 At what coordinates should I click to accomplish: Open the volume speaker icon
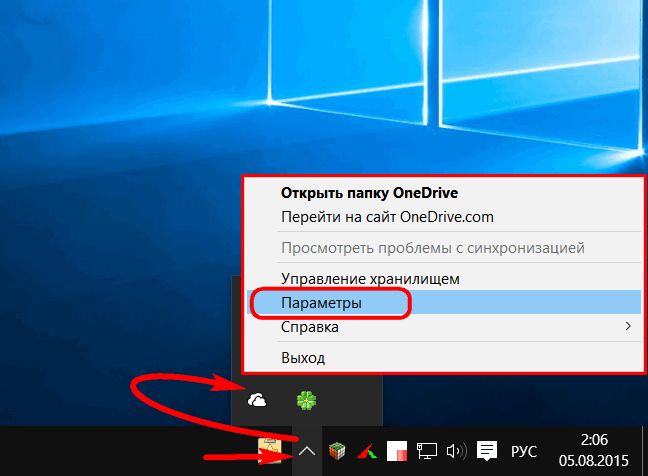click(x=456, y=451)
